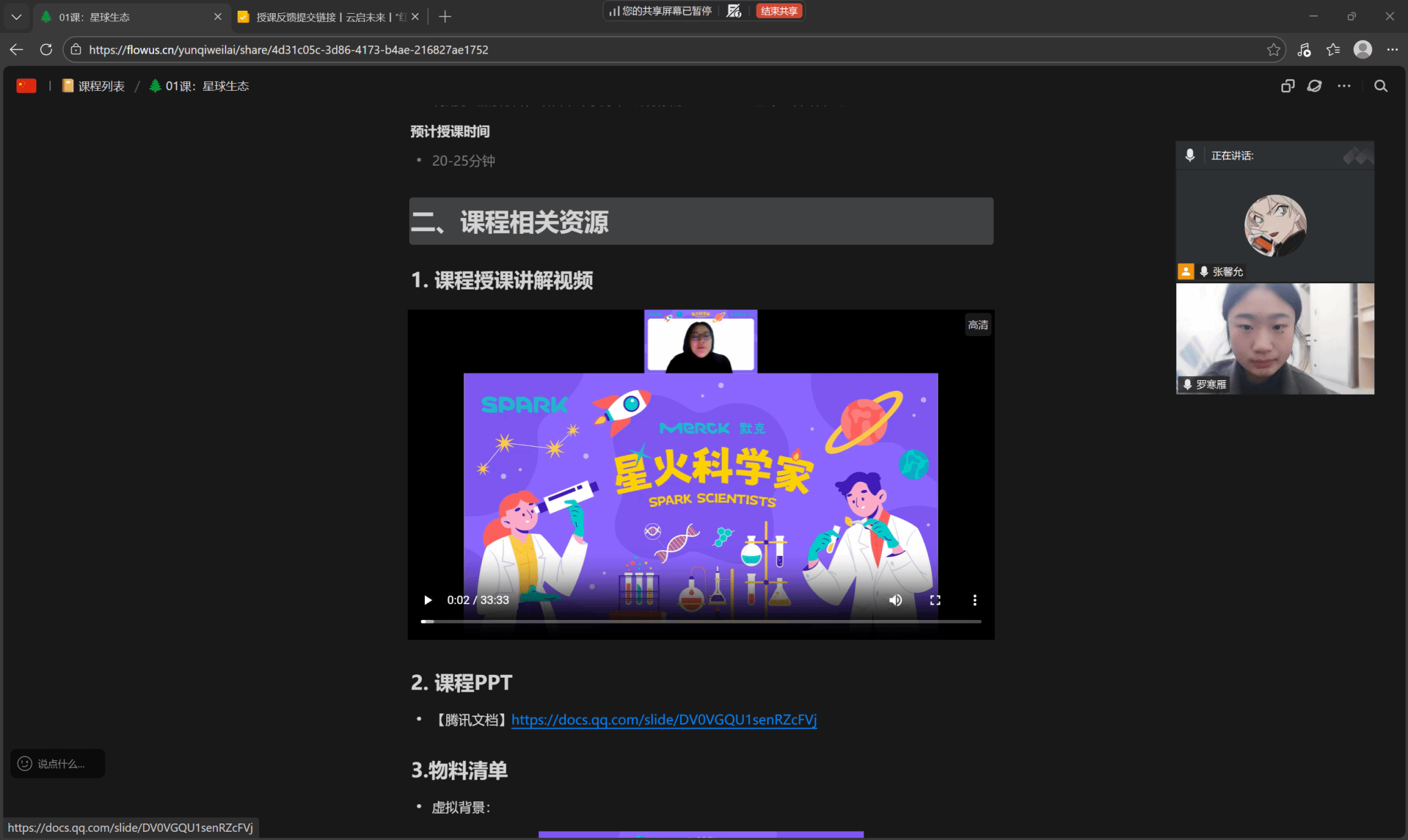Open the video more options menu
The height and width of the screenshot is (840, 1408).
point(974,600)
